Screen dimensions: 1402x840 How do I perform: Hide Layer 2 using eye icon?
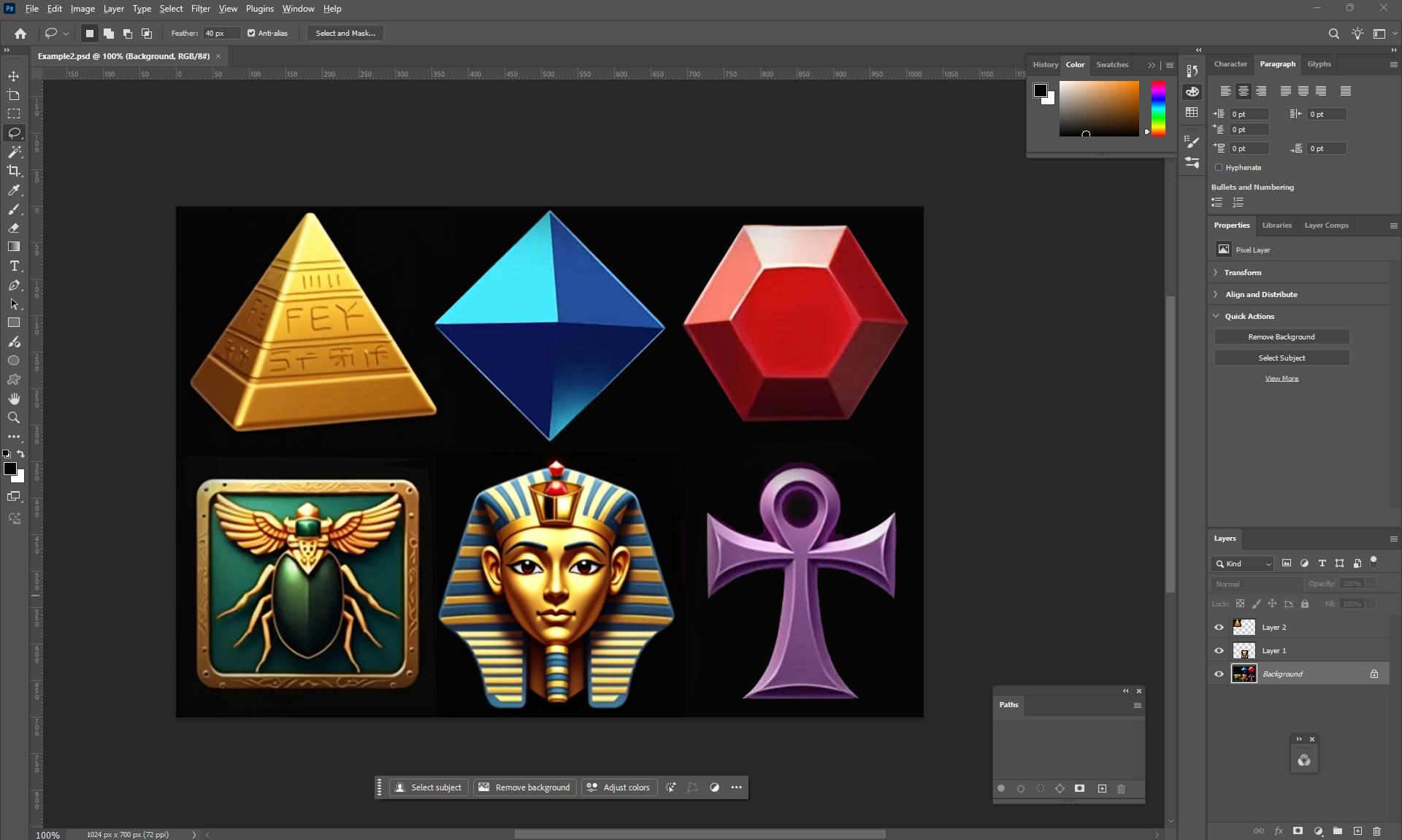click(x=1219, y=627)
